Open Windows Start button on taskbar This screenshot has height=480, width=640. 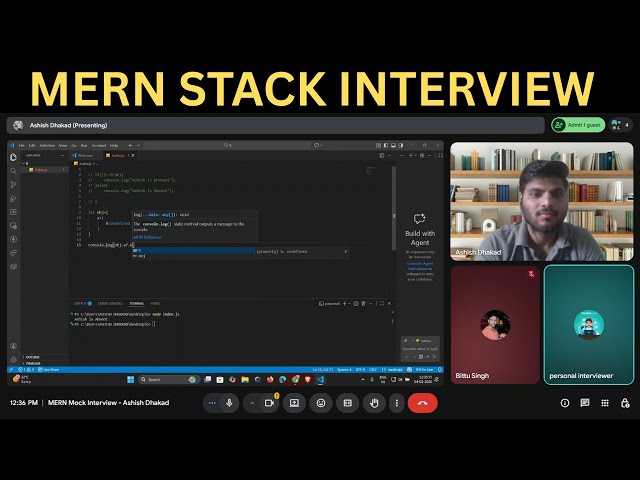pyautogui.click(x=131, y=380)
